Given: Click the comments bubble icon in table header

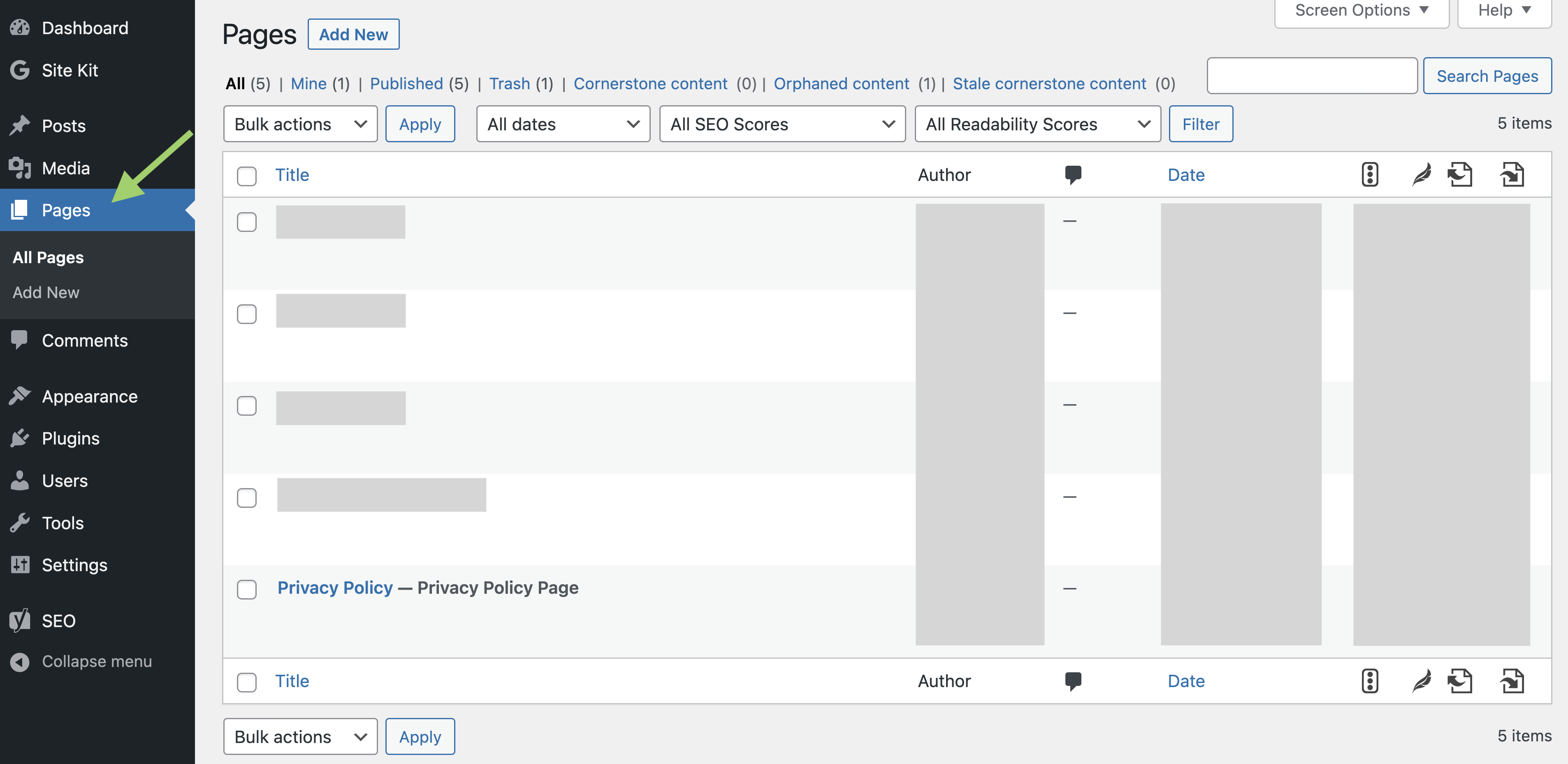Looking at the screenshot, I should pyautogui.click(x=1073, y=175).
